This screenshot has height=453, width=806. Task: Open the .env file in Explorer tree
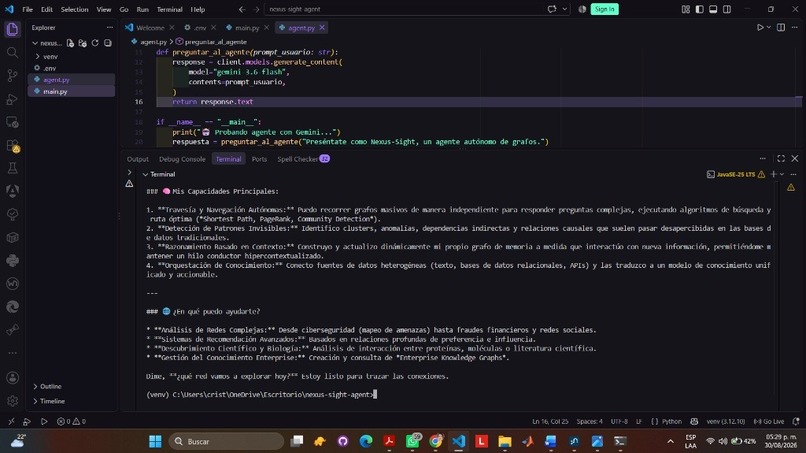click(71, 68)
